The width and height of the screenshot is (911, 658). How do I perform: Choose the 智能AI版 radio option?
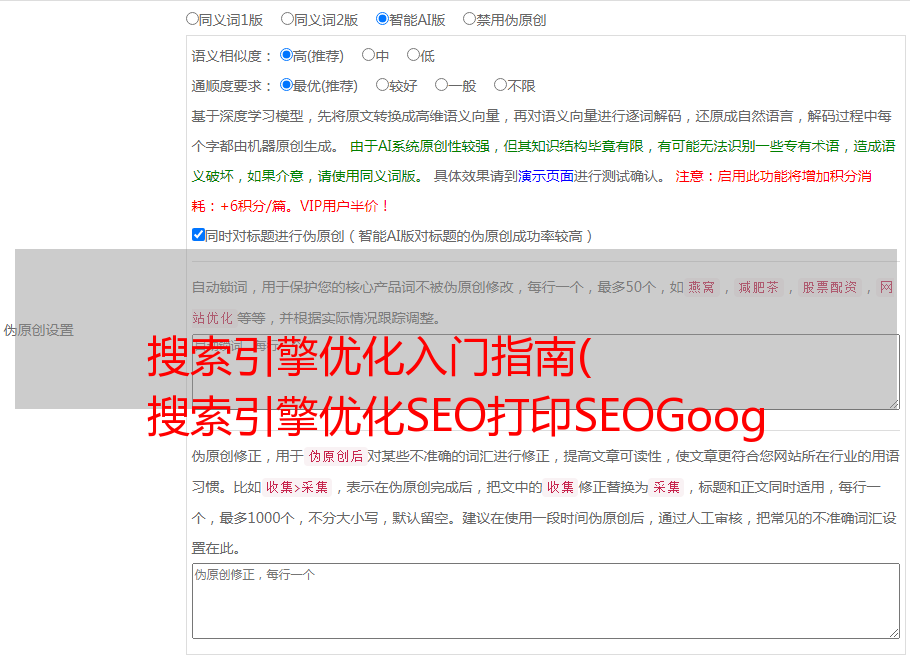click(x=382, y=19)
